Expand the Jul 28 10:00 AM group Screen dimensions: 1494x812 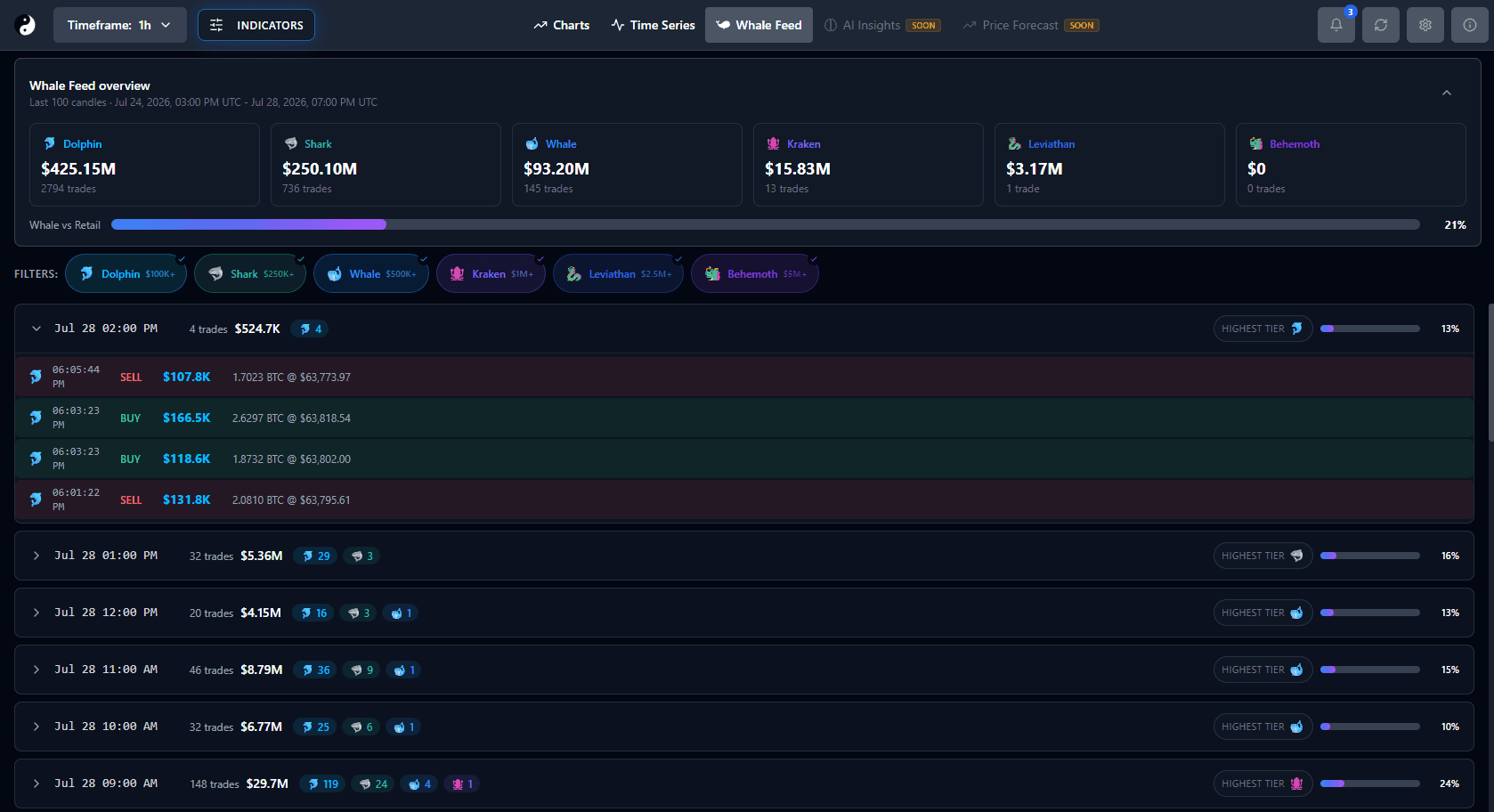[x=37, y=727]
